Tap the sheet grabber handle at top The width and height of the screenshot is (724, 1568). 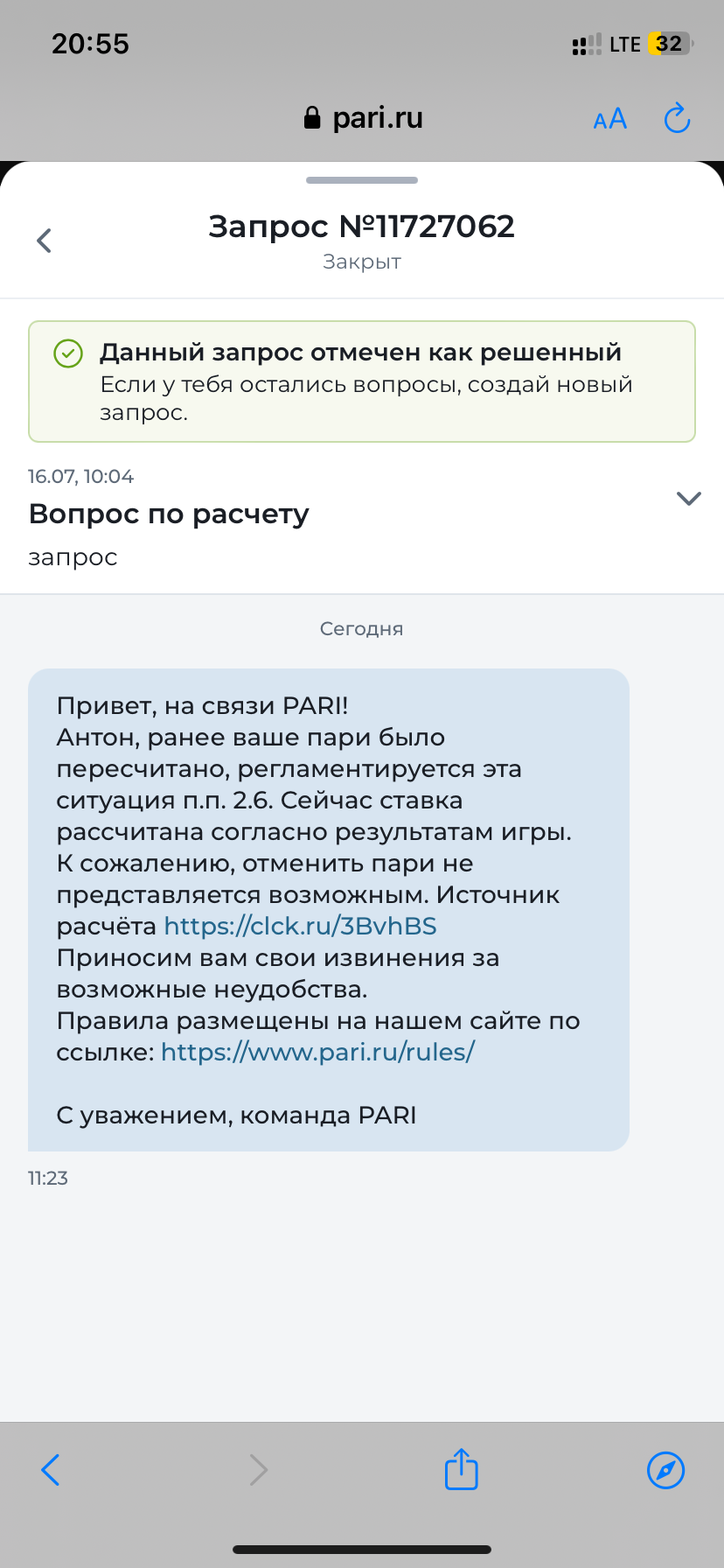pyautogui.click(x=362, y=180)
